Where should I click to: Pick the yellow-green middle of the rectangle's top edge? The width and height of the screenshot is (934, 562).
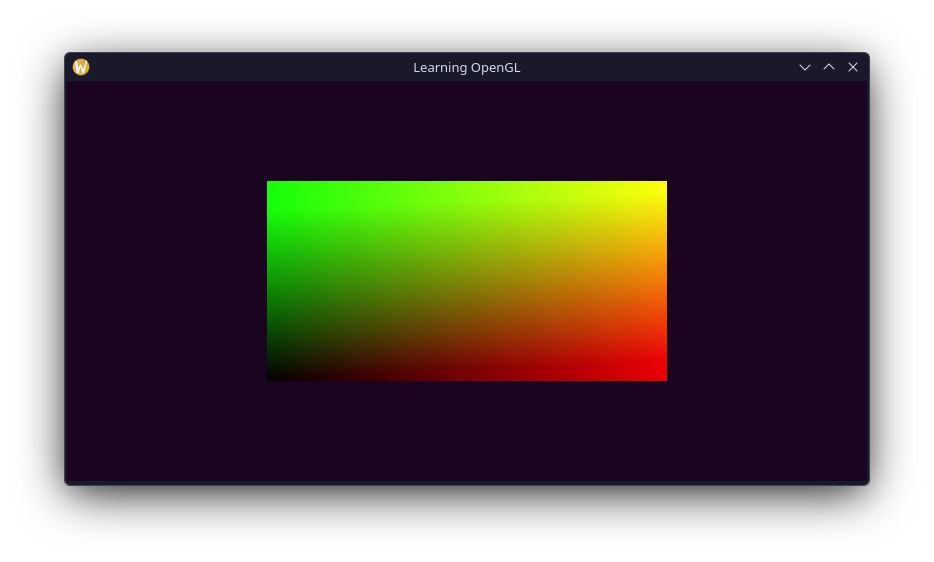coord(467,187)
